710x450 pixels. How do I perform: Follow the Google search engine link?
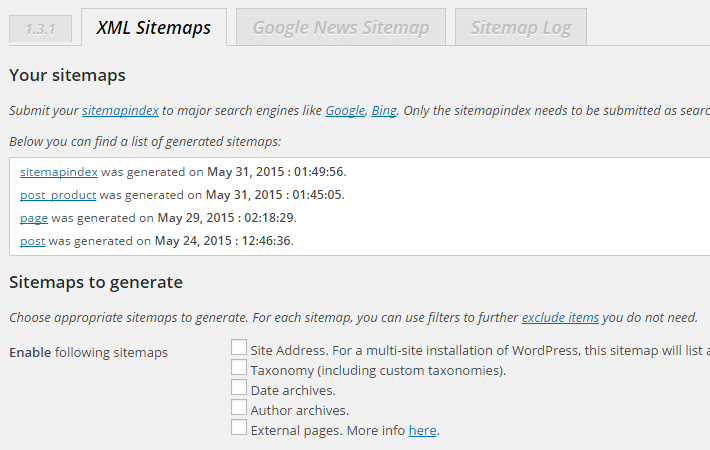tap(345, 110)
